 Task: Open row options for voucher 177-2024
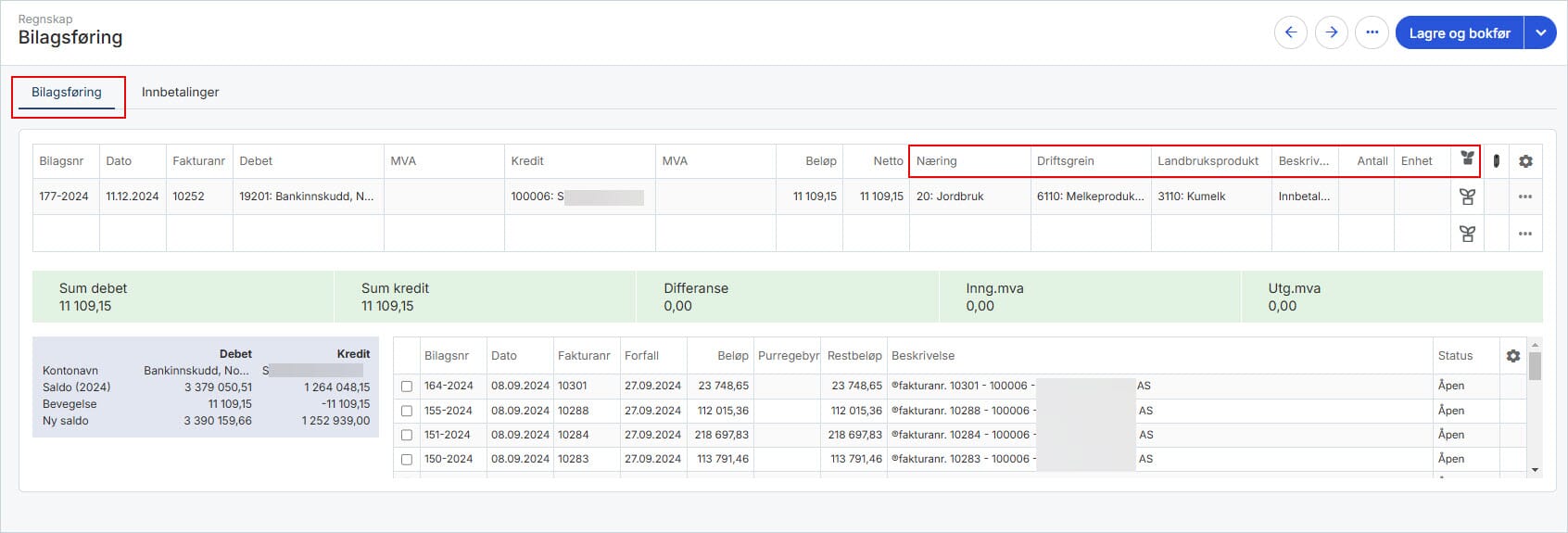pos(1525,197)
